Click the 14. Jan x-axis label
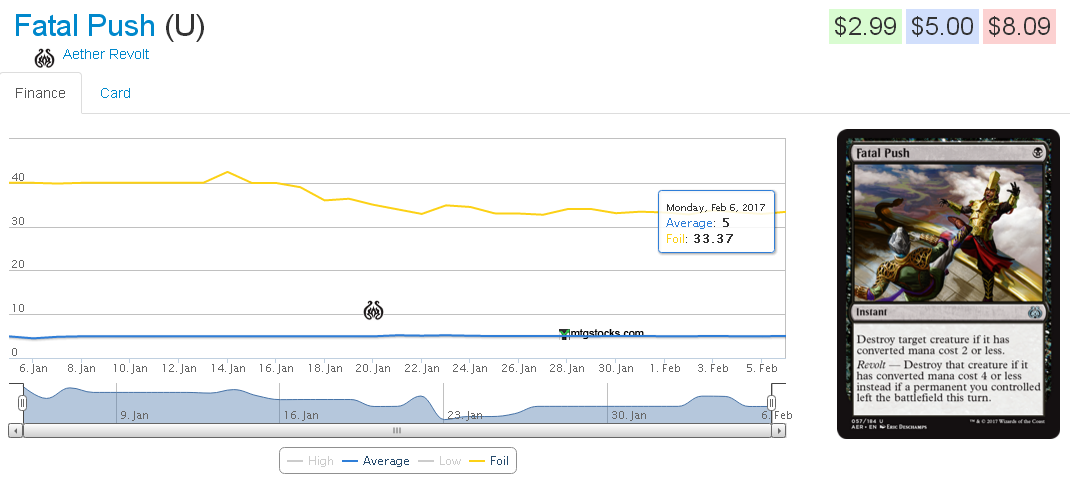 [228, 368]
